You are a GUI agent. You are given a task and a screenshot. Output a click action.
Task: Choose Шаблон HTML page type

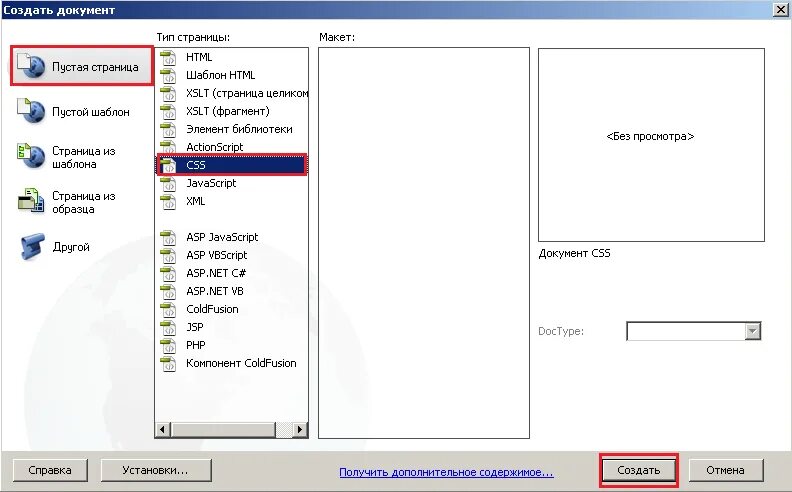tap(221, 75)
